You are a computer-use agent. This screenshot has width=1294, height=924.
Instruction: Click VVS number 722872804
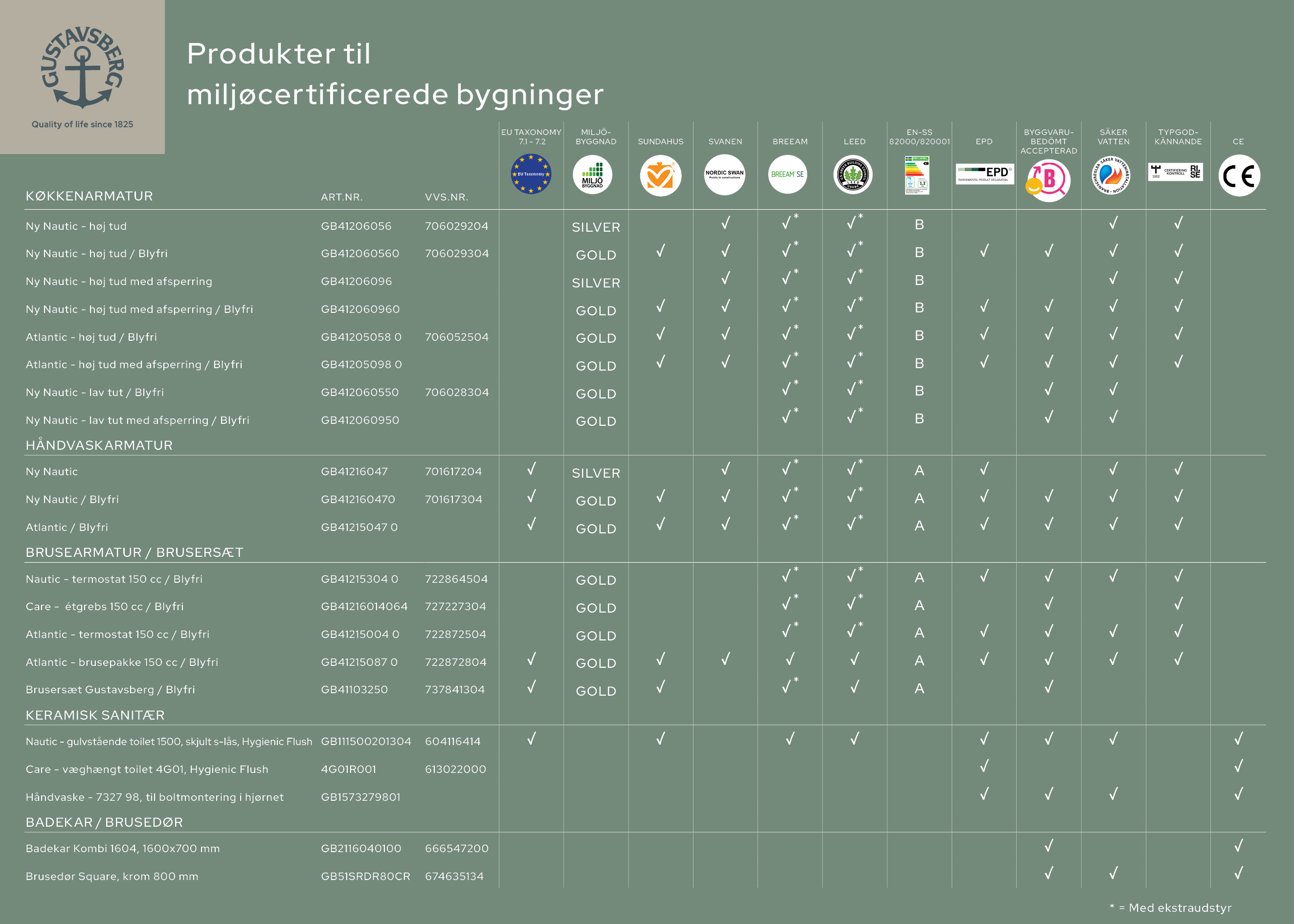[x=456, y=661]
